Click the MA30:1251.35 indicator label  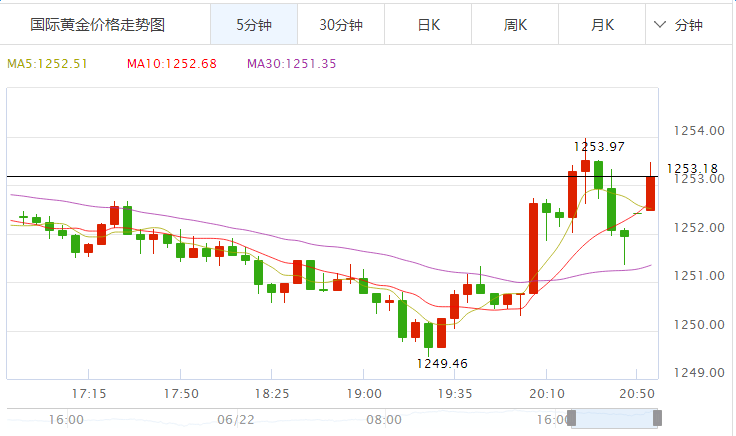point(291,64)
